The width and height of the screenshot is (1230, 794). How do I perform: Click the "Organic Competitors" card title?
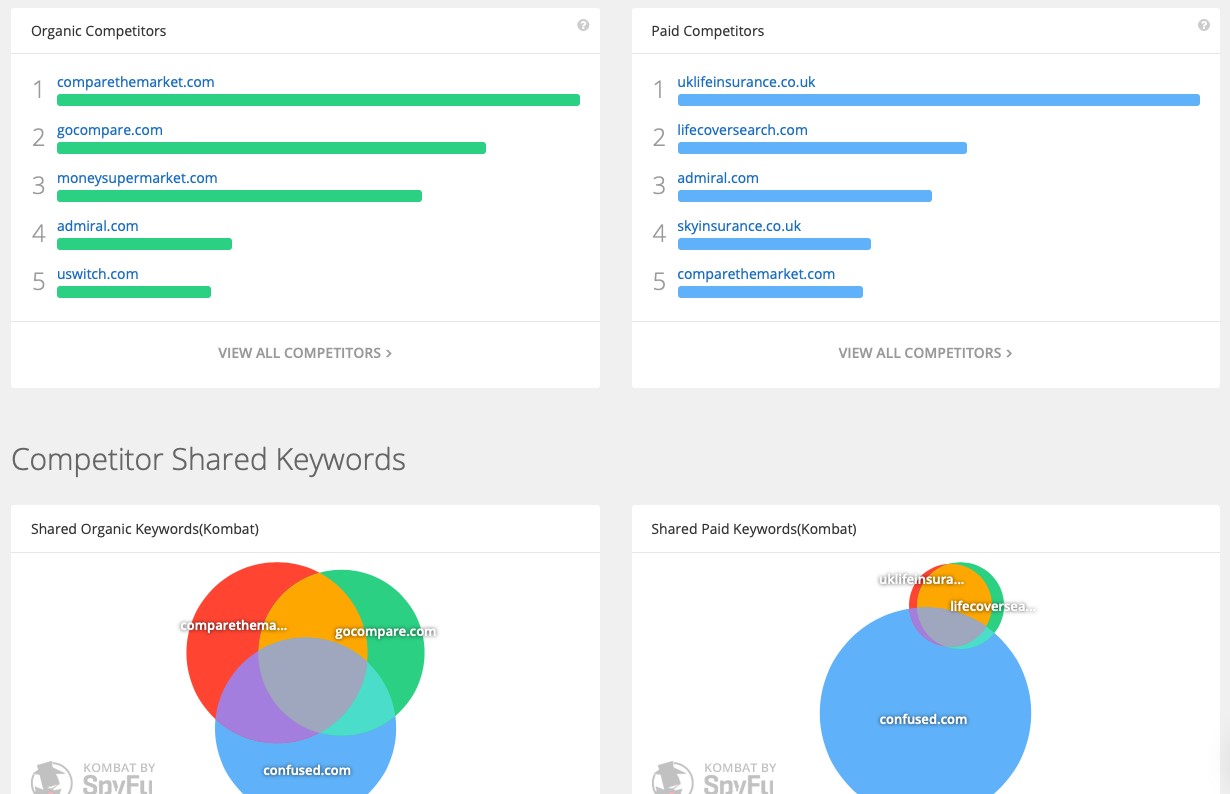click(x=98, y=31)
